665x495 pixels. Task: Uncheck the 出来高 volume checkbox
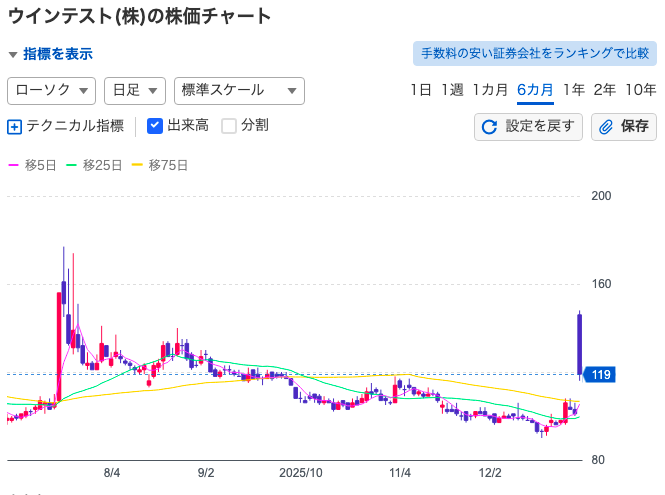click(x=155, y=126)
